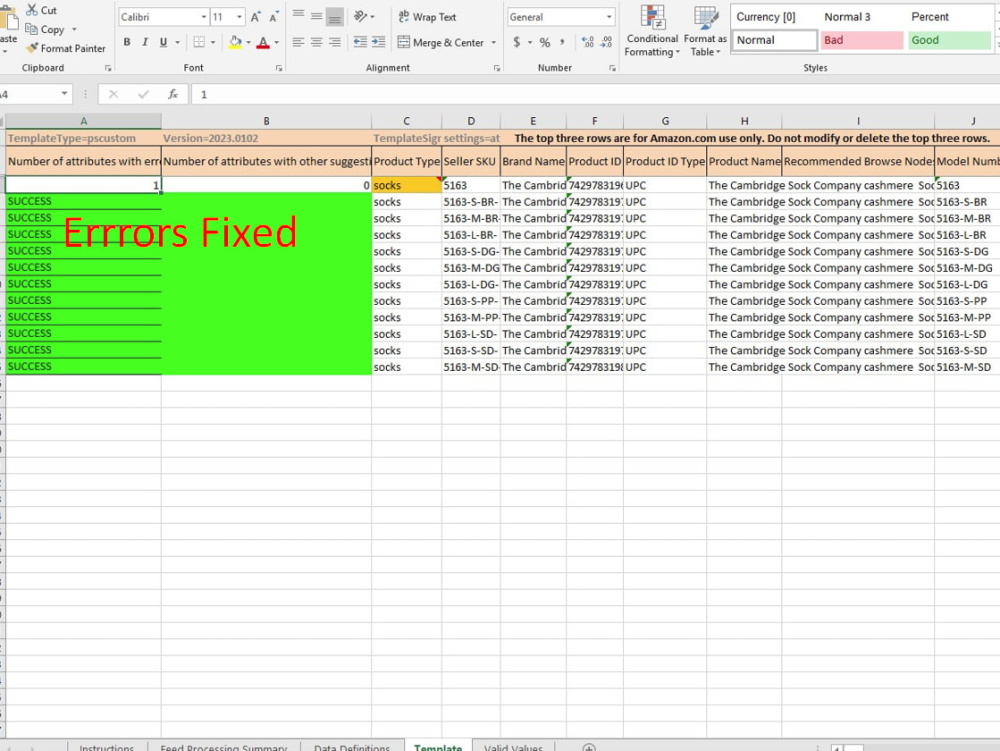Open Font dialog launcher
The height and width of the screenshot is (751, 1000).
coord(279,68)
